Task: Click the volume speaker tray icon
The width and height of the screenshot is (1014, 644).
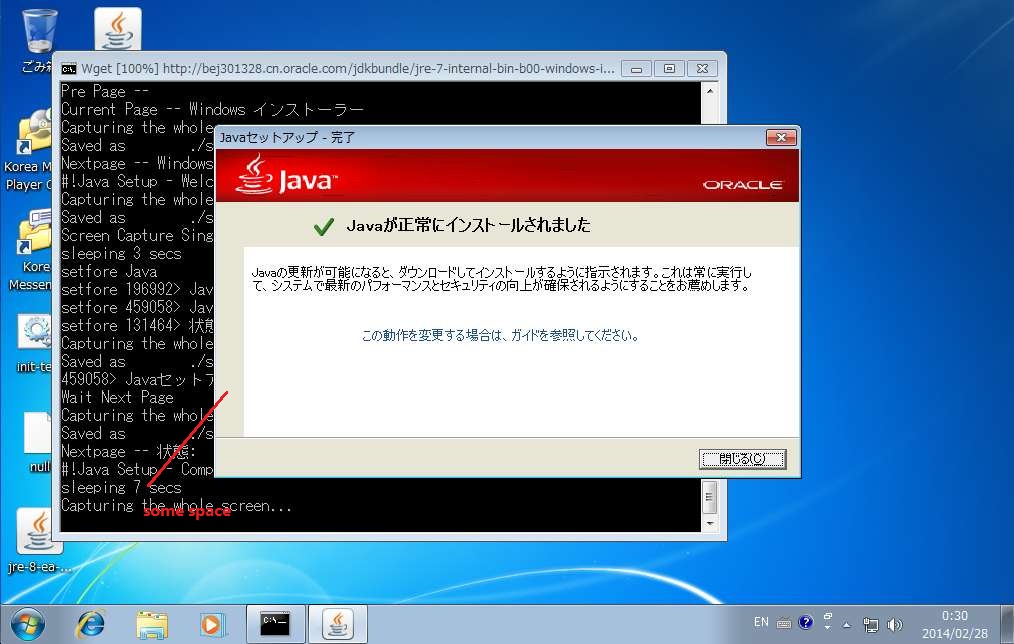Action: coord(895,625)
